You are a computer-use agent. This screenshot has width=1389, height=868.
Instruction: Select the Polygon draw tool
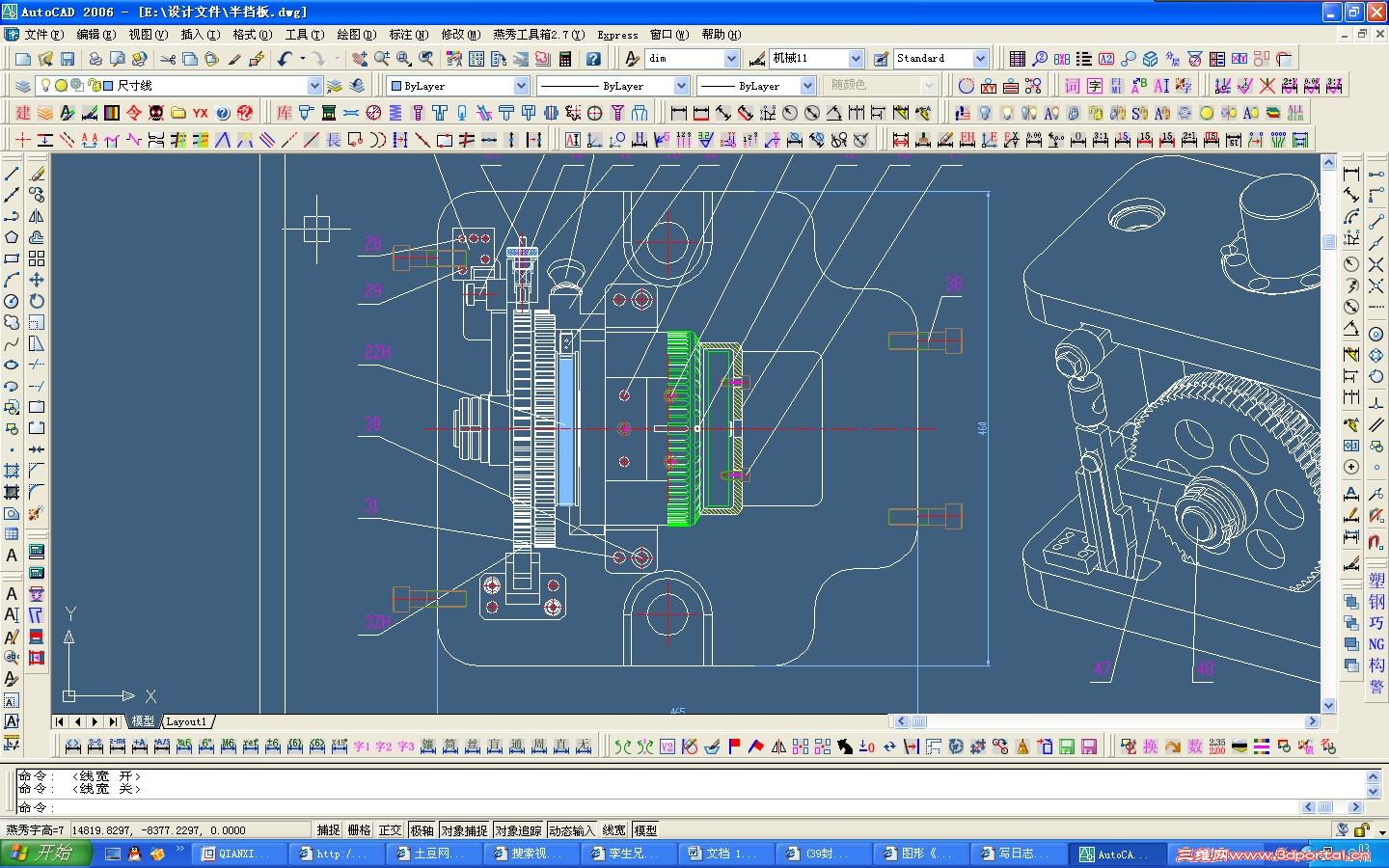(12, 238)
